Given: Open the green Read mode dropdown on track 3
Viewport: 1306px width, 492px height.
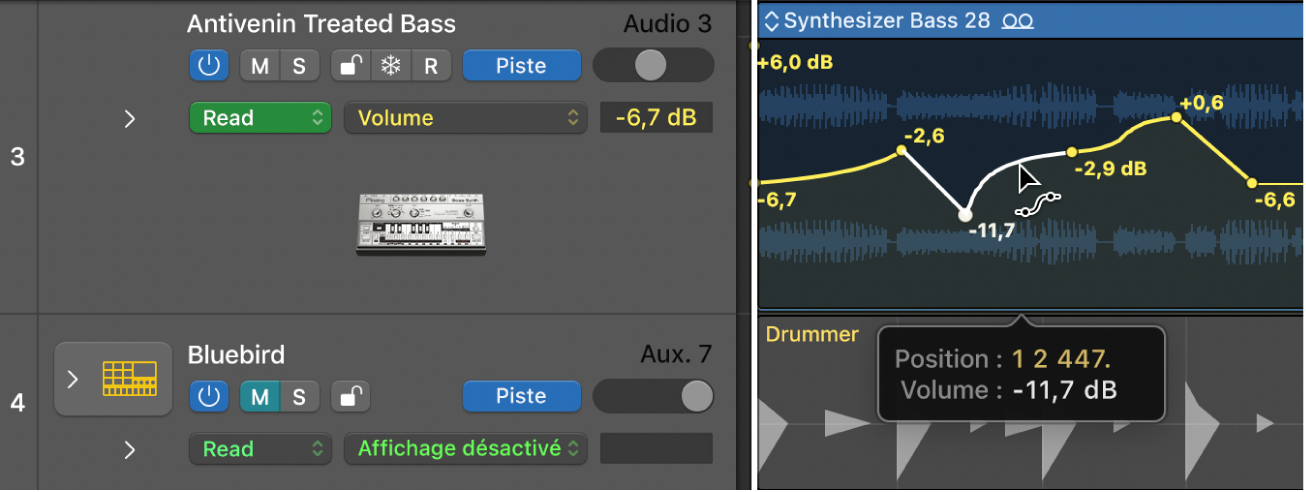Looking at the screenshot, I should point(259,118).
